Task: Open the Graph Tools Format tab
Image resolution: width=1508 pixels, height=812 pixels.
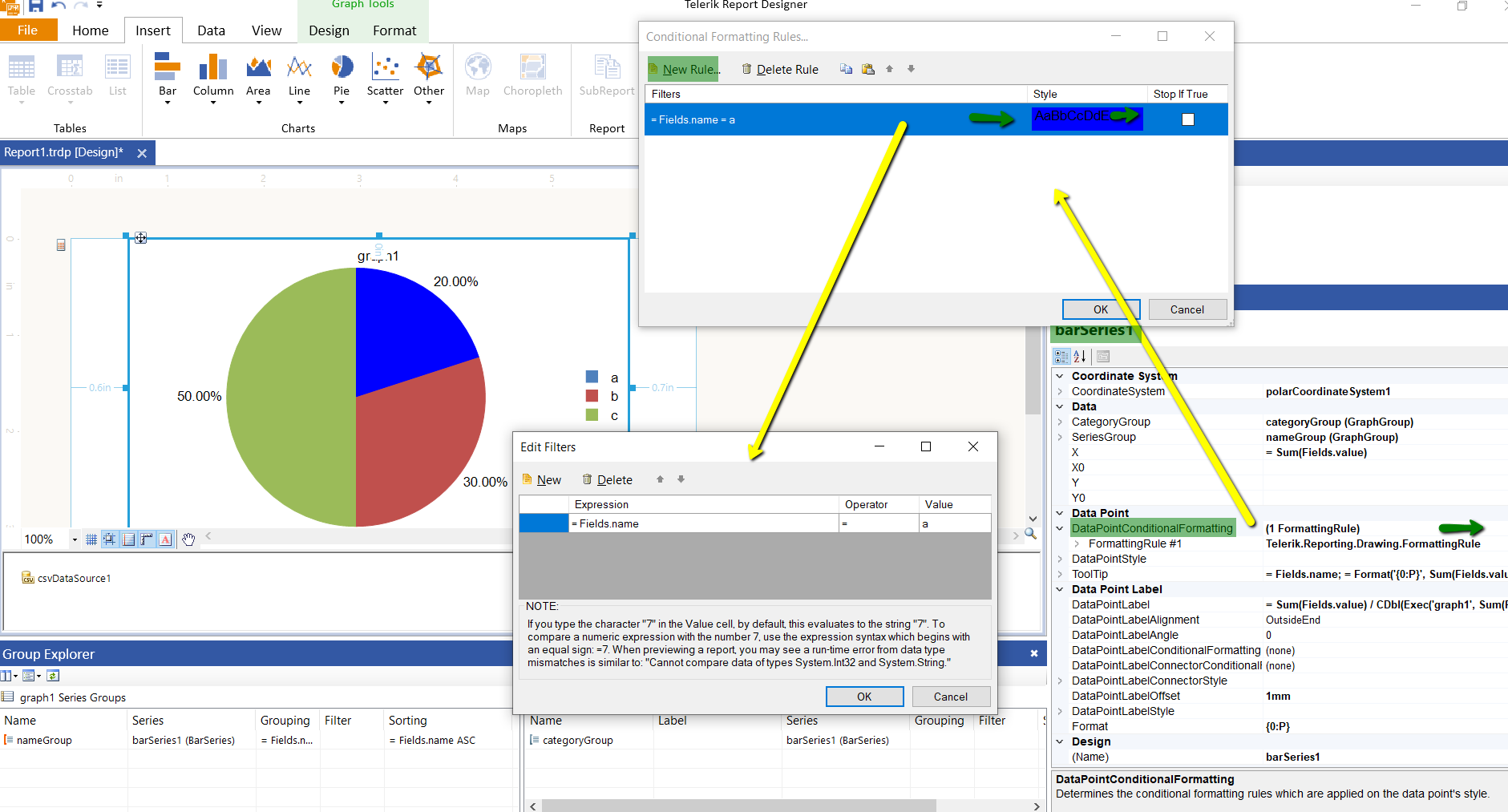Action: [x=394, y=30]
